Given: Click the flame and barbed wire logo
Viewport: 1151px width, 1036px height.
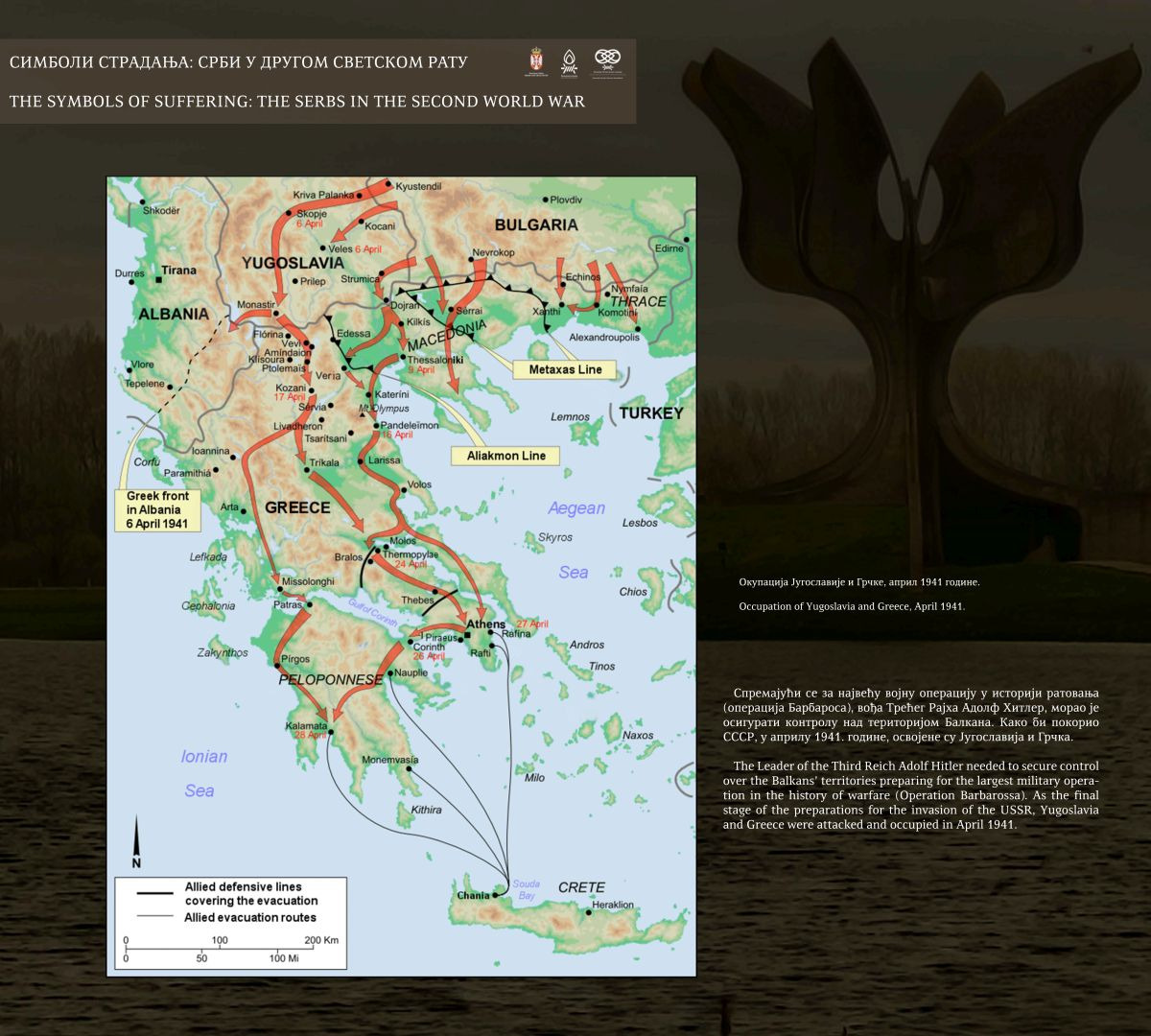Looking at the screenshot, I should (569, 62).
